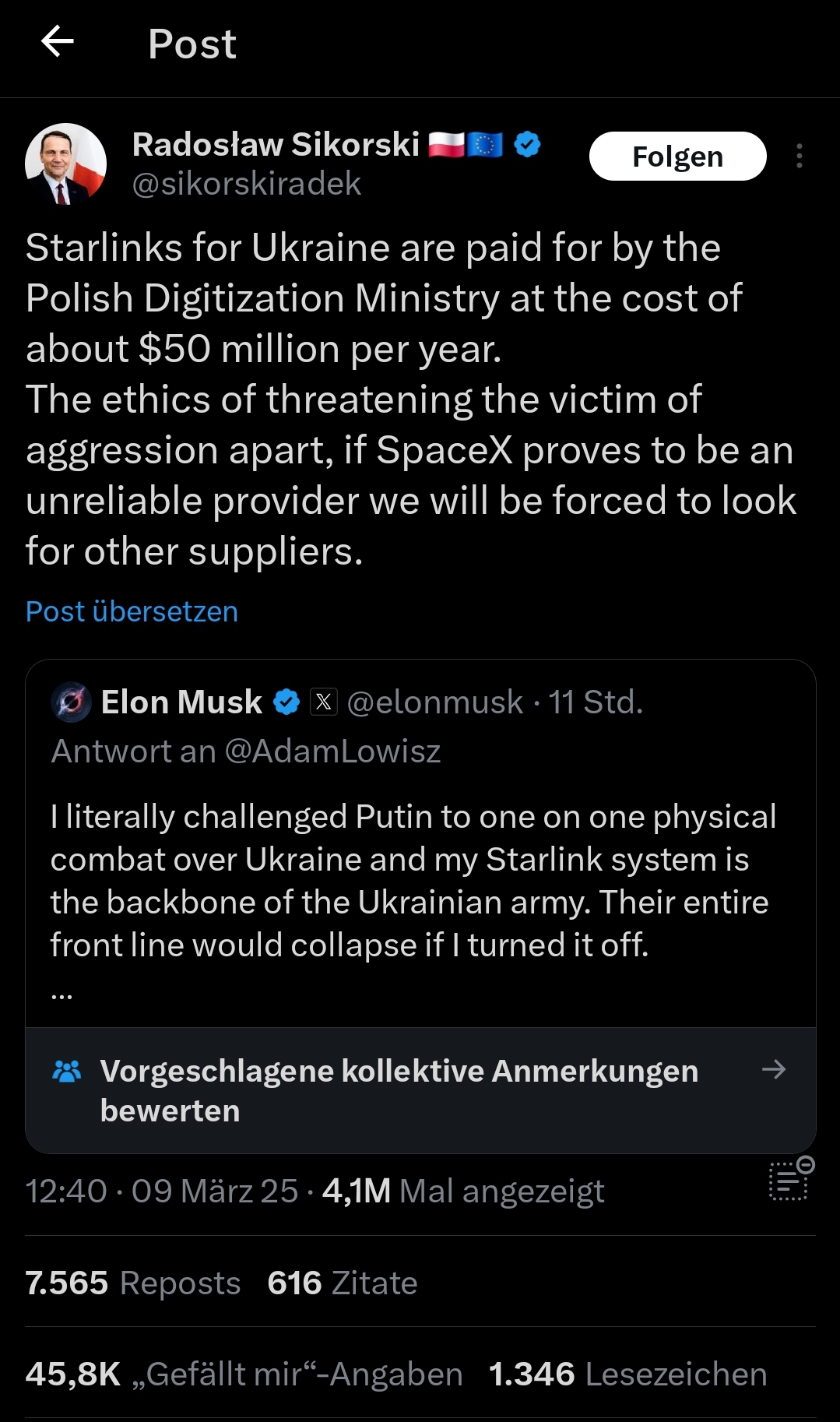Click Post übersetzen translate link

click(132, 611)
